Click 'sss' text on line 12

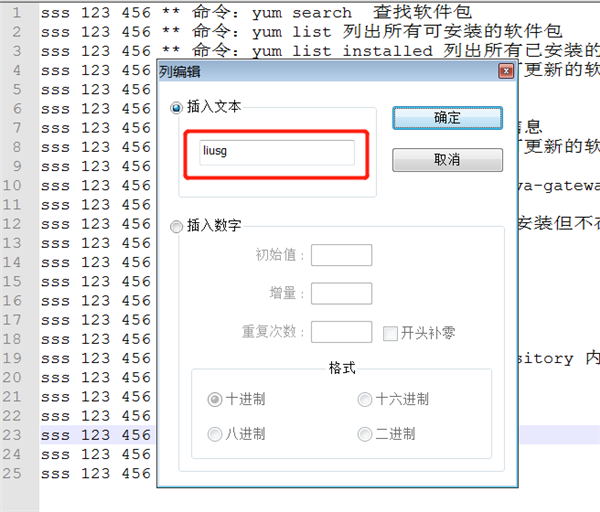click(x=55, y=224)
